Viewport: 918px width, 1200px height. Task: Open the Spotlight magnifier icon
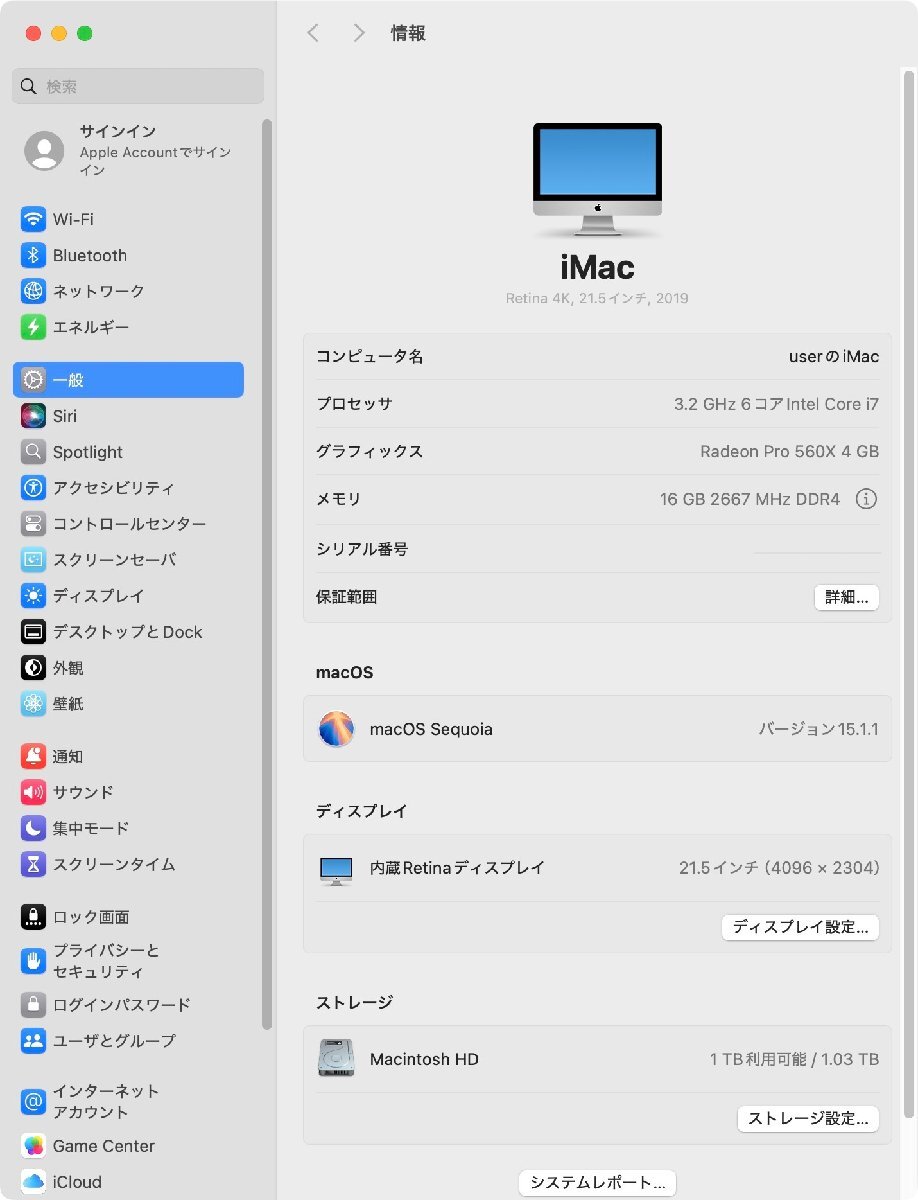(34, 452)
